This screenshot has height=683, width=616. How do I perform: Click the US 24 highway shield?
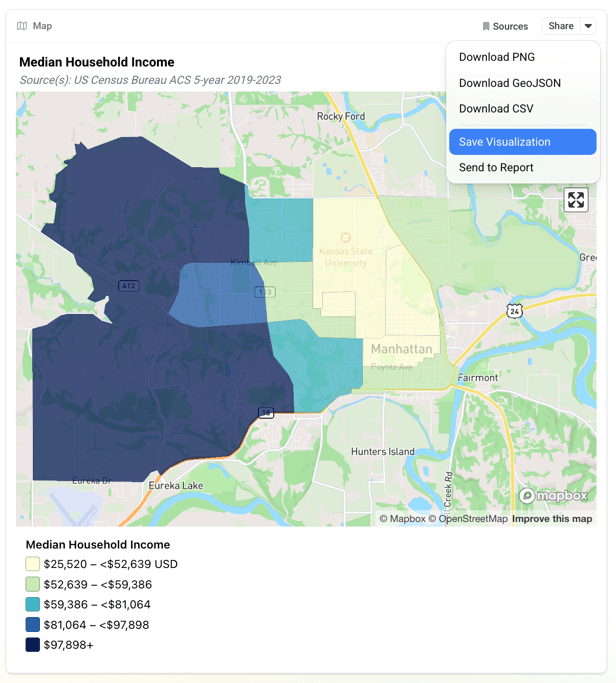coord(514,311)
